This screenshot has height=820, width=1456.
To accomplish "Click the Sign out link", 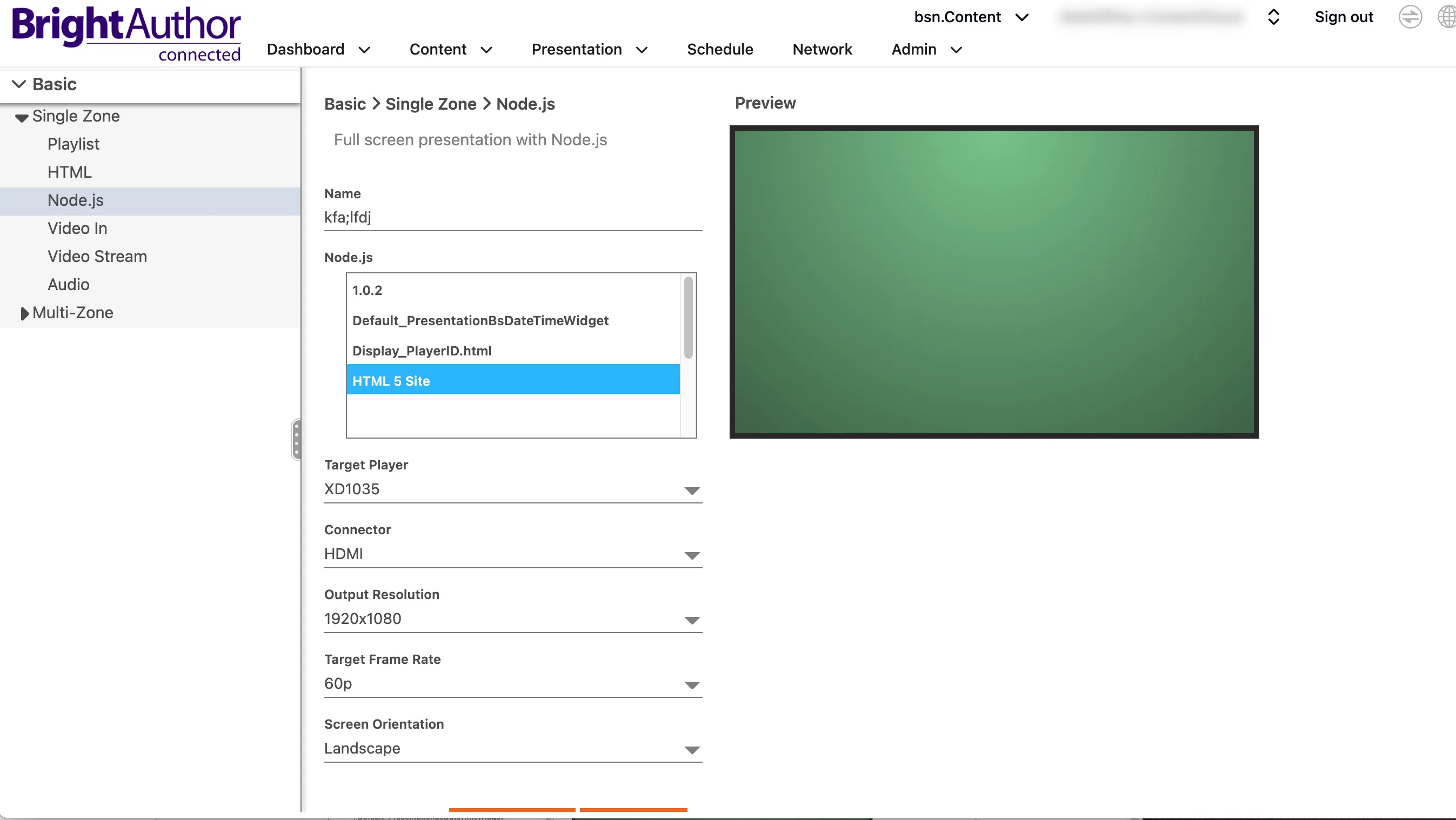I will (1344, 17).
